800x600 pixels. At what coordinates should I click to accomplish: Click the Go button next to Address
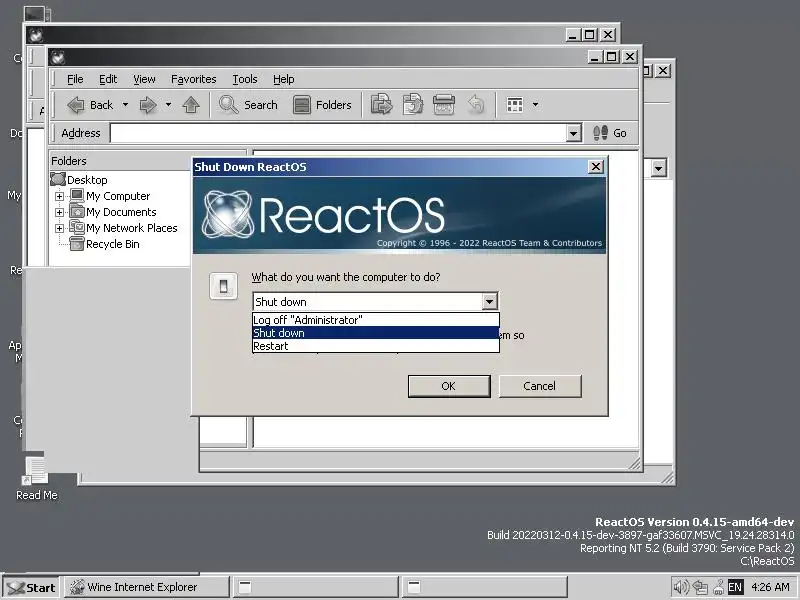pyautogui.click(x=610, y=133)
